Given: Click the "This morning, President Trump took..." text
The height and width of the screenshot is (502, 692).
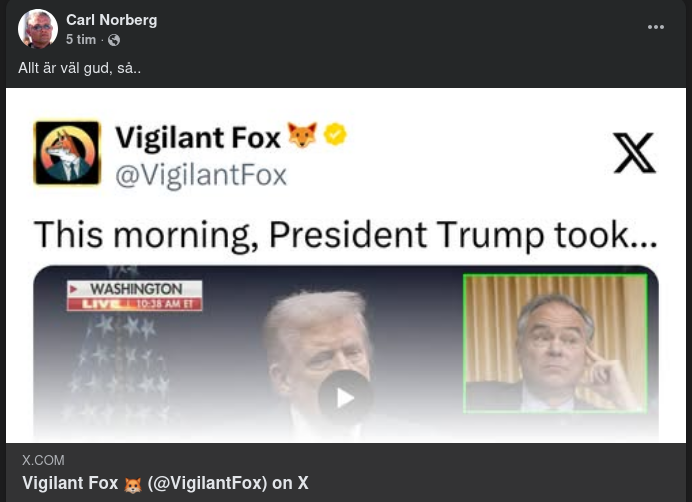Looking at the screenshot, I should (x=345, y=234).
